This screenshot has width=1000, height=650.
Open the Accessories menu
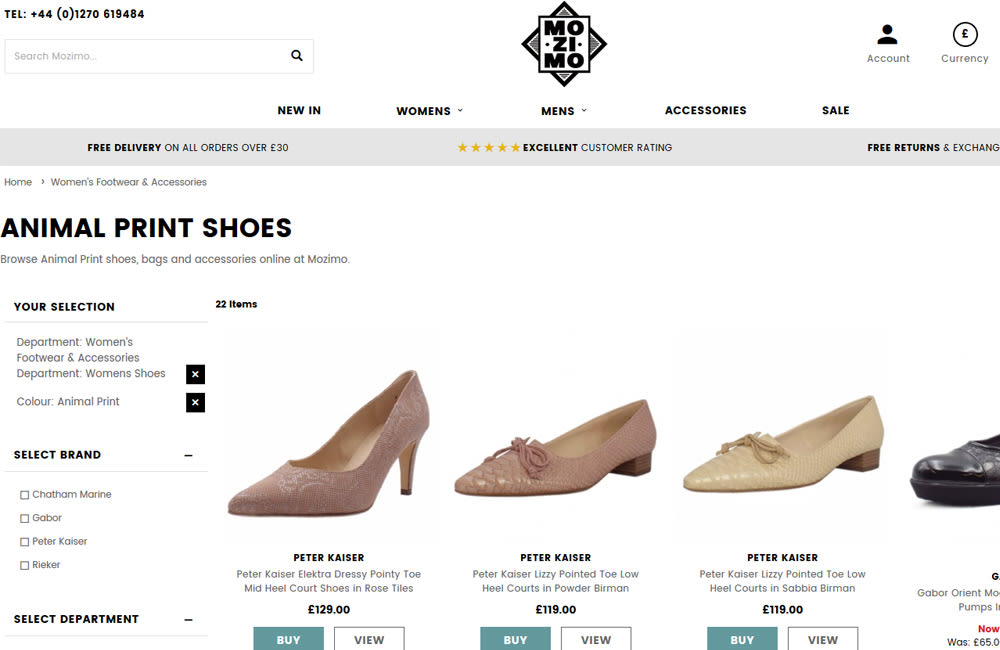point(705,110)
